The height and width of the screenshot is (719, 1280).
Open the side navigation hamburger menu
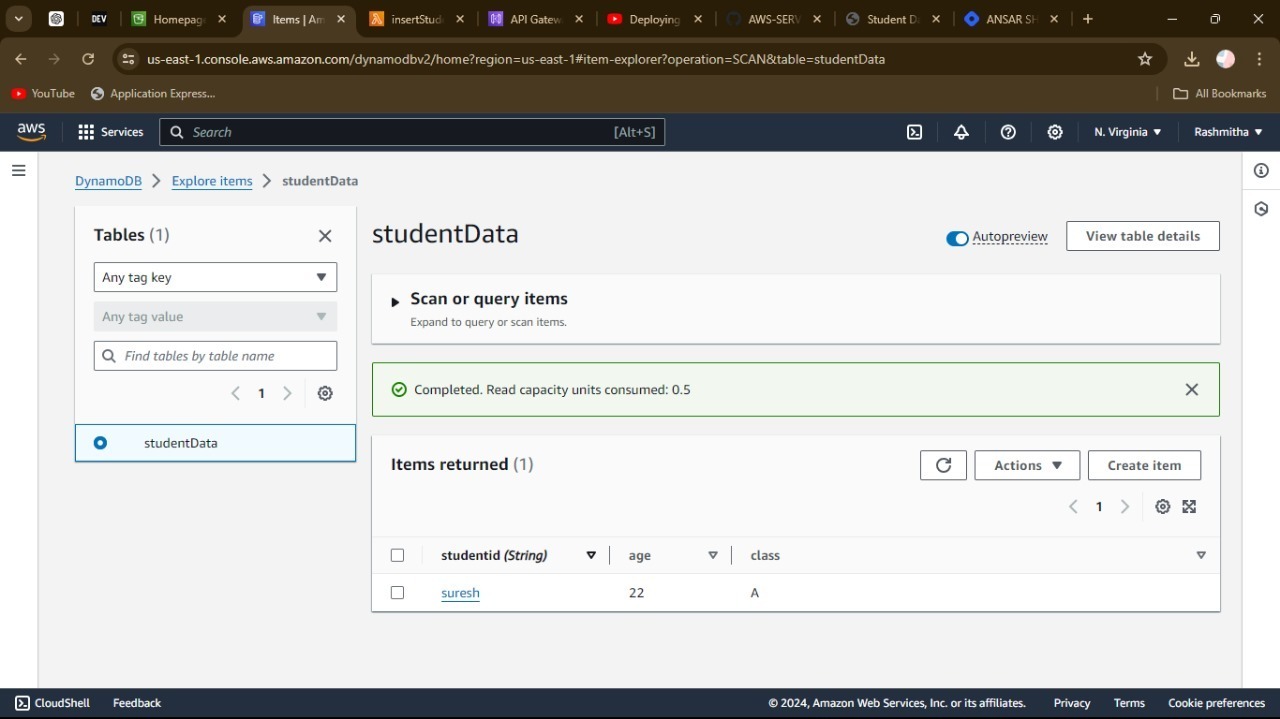(x=18, y=171)
